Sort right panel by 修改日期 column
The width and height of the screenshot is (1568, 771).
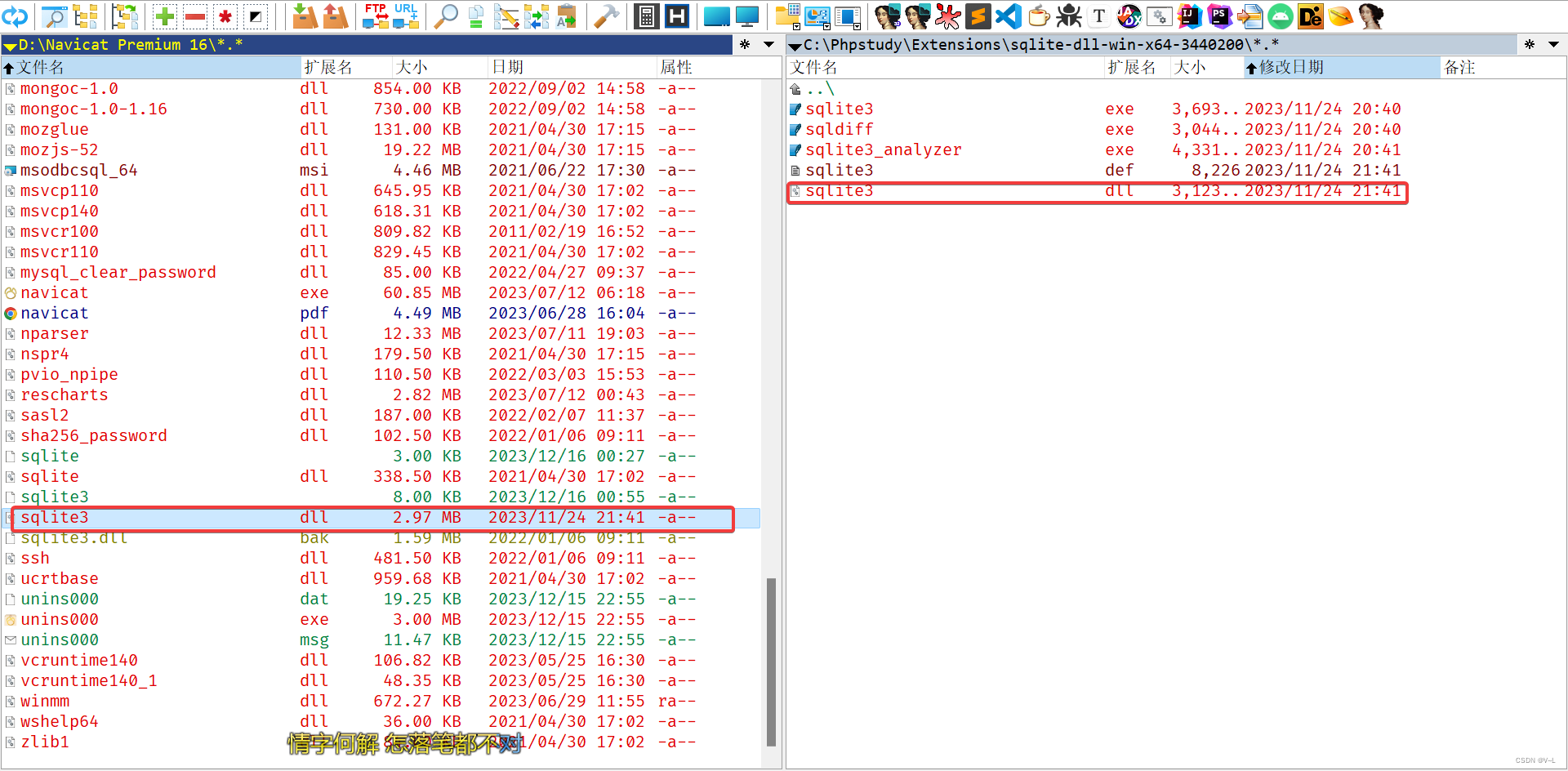click(1341, 67)
